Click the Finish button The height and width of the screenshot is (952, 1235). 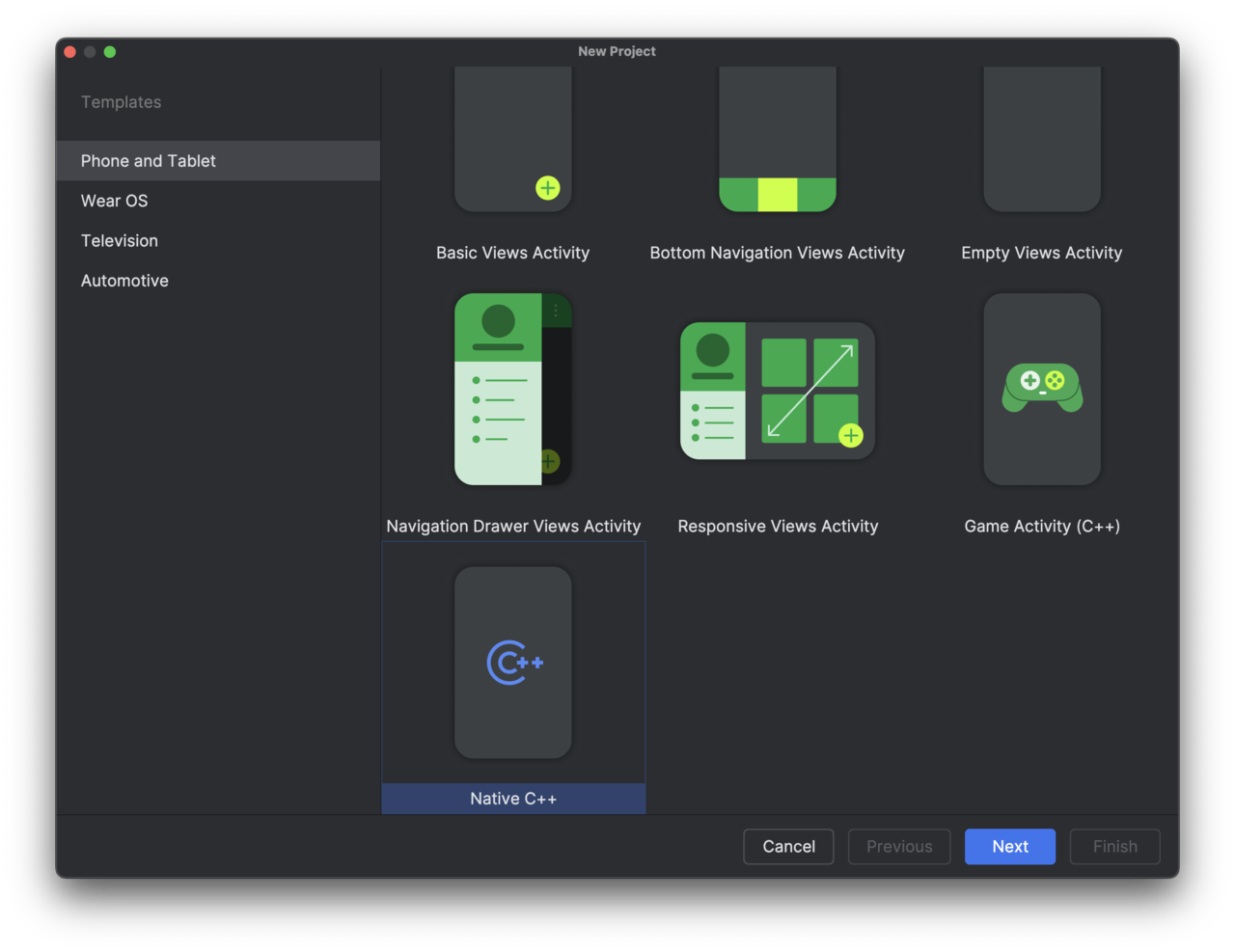click(x=1115, y=847)
